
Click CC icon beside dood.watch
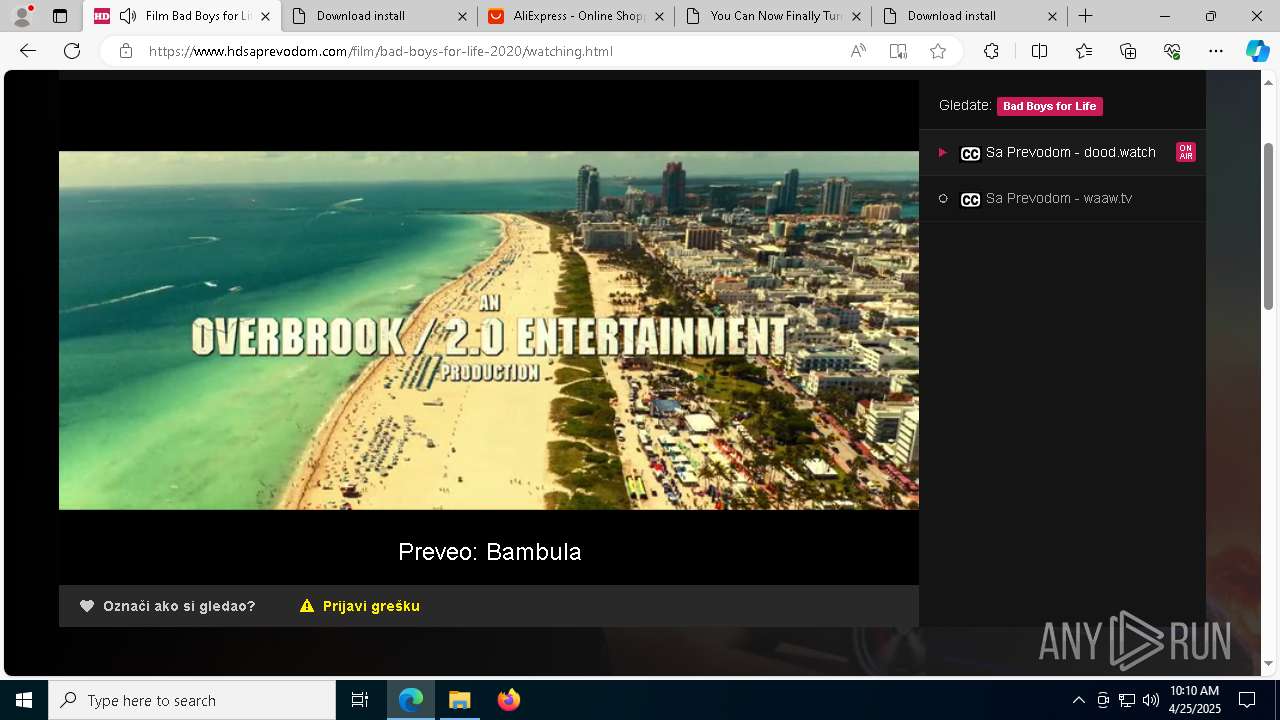[970, 153]
